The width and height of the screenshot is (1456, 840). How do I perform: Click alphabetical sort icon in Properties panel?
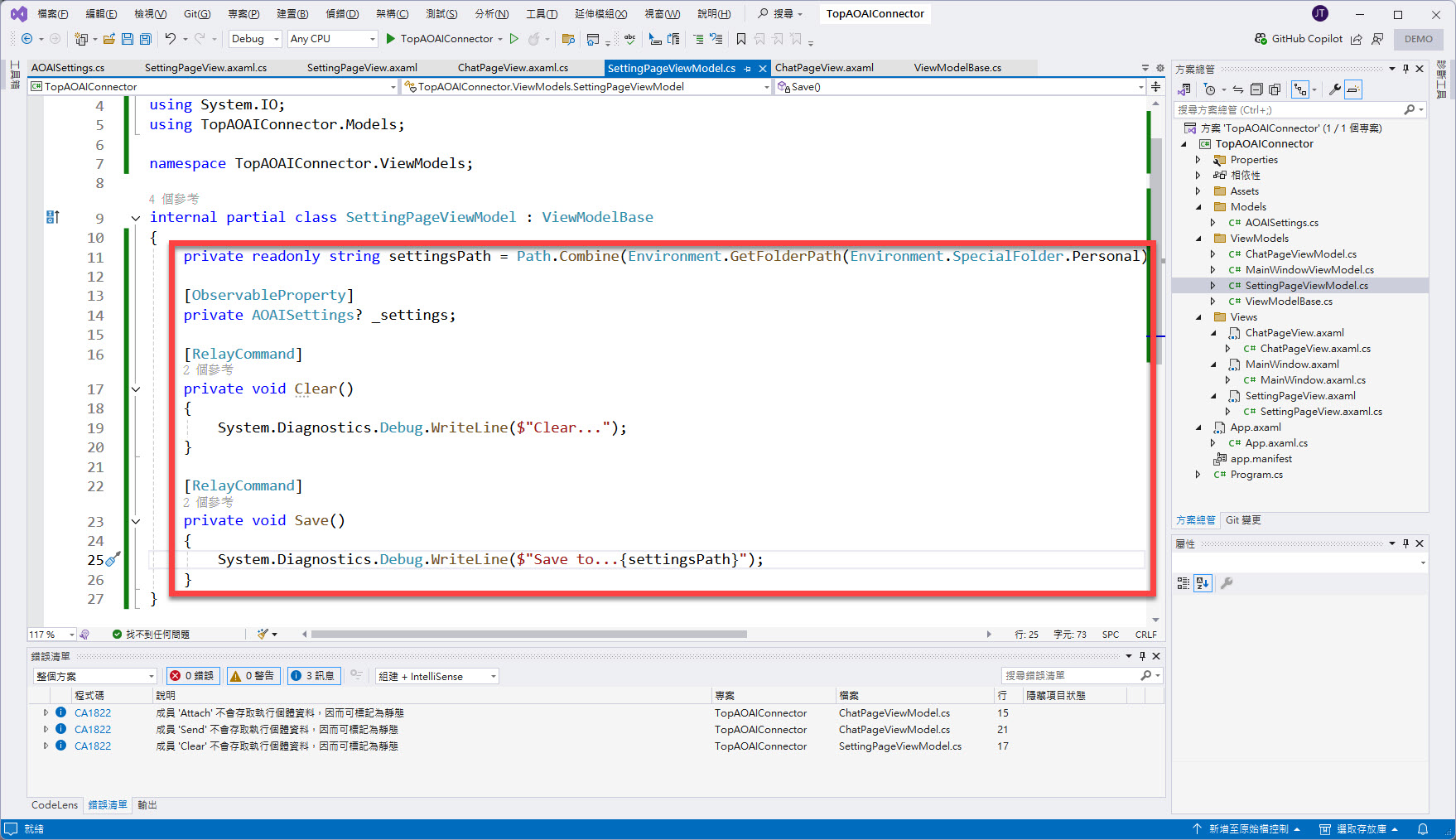1203,583
